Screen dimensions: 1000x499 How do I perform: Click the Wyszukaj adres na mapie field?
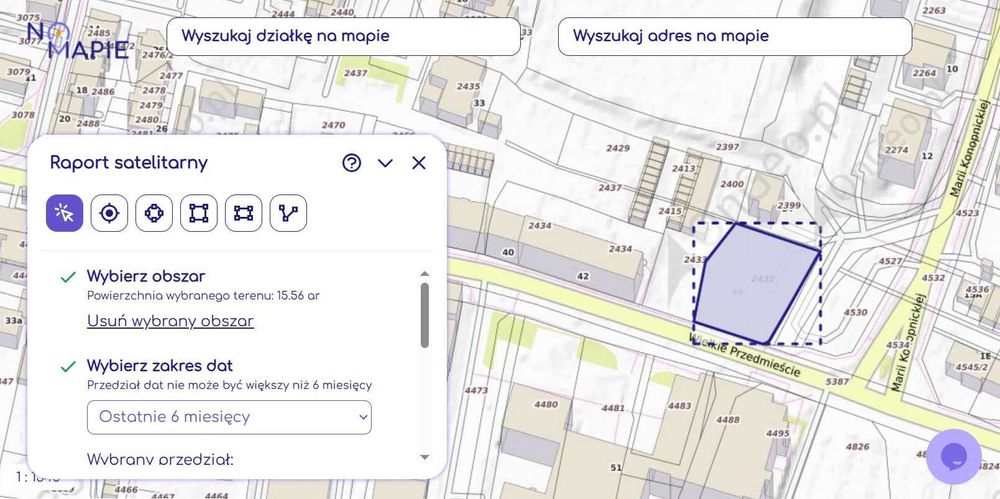point(734,36)
